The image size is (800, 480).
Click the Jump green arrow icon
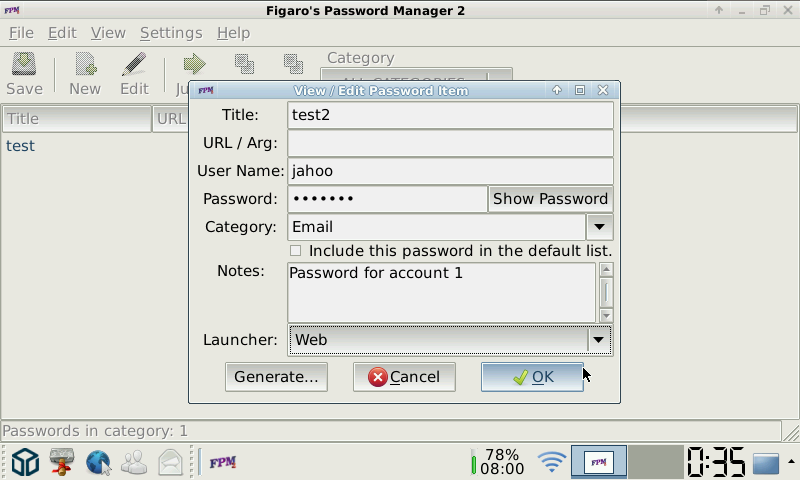click(194, 65)
